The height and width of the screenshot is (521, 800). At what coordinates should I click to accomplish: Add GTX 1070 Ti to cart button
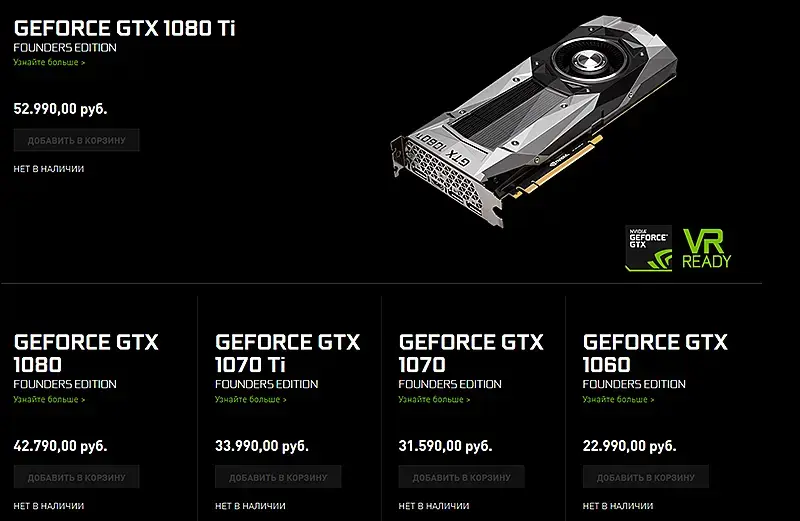coord(278,477)
